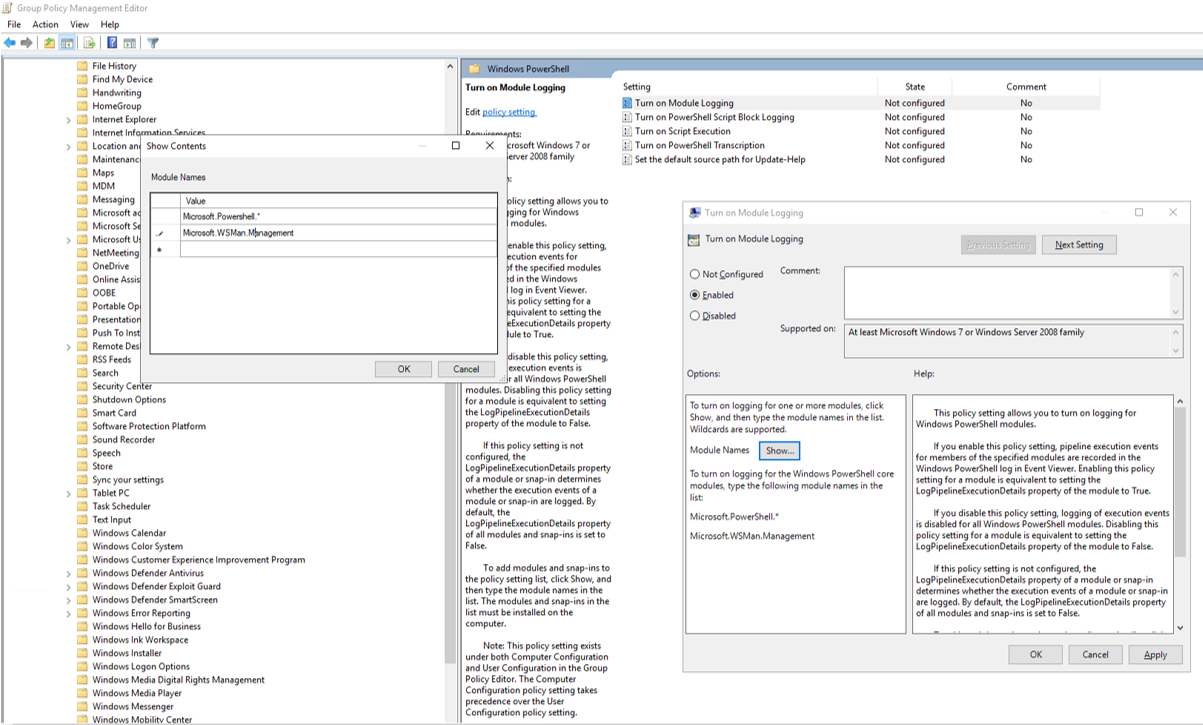Expand the Windows Defender Antivirus node
Image resolution: width=1203 pixels, height=725 pixels.
point(69,573)
